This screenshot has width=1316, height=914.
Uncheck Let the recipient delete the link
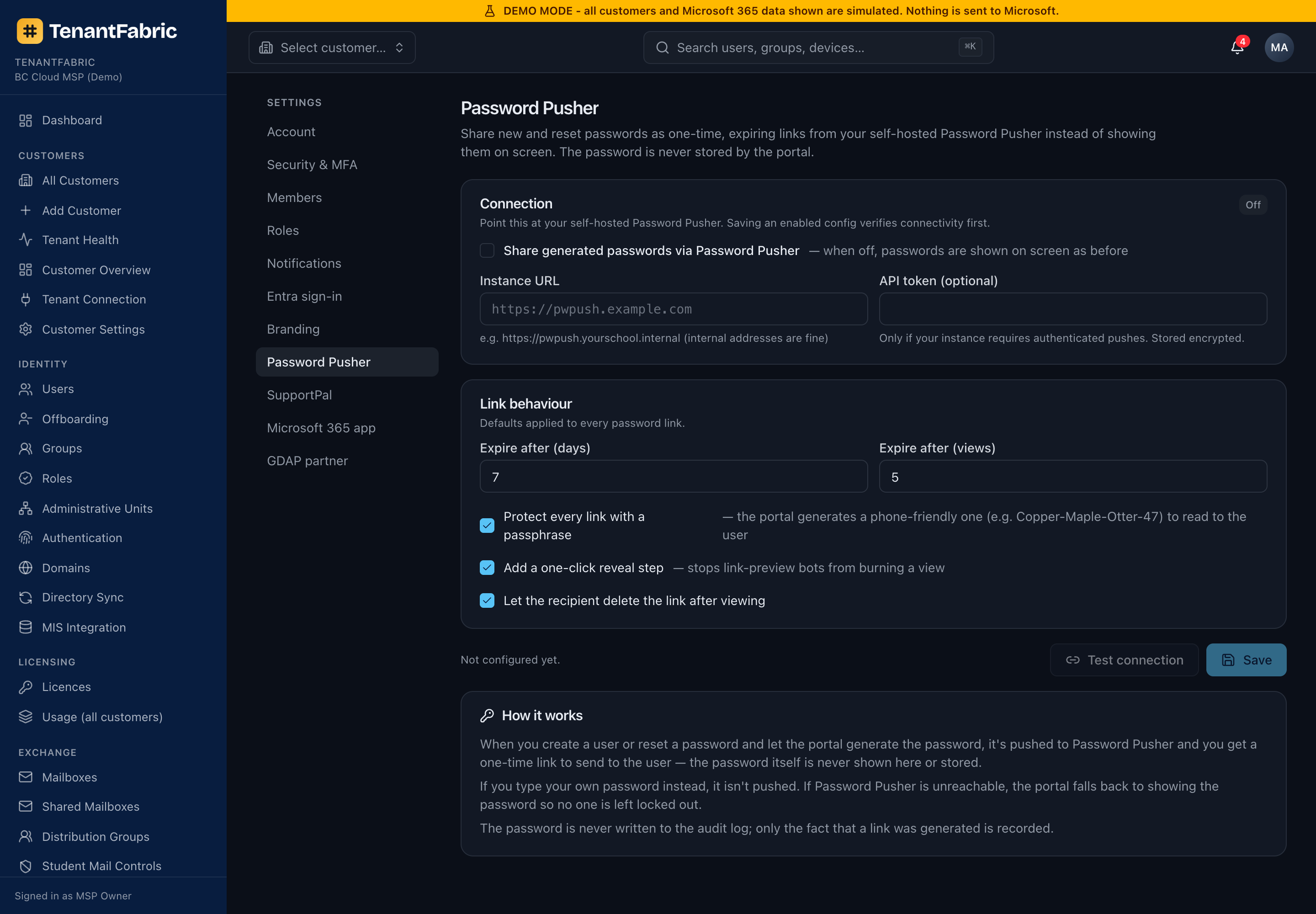click(487, 600)
